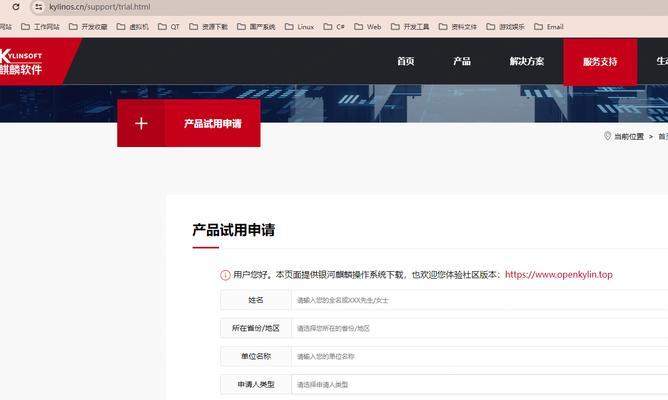Open the 游戏娱乐 bookmark folder

(x=506, y=27)
